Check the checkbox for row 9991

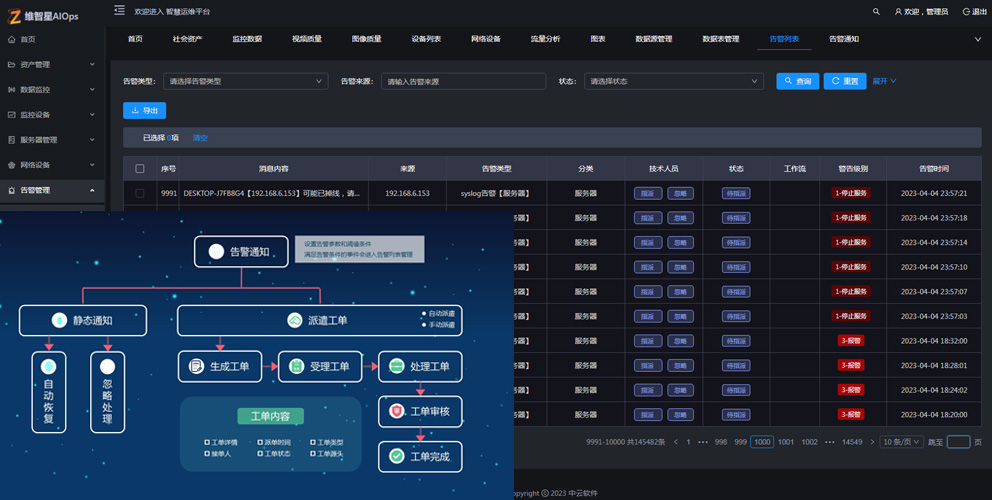pyautogui.click(x=140, y=193)
